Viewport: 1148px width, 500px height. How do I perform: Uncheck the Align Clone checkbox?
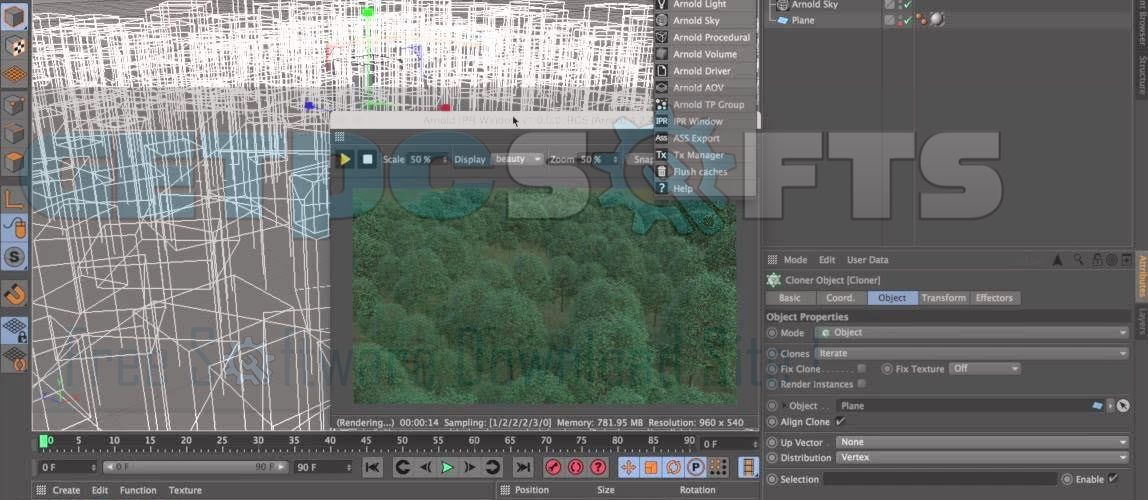[x=840, y=422]
